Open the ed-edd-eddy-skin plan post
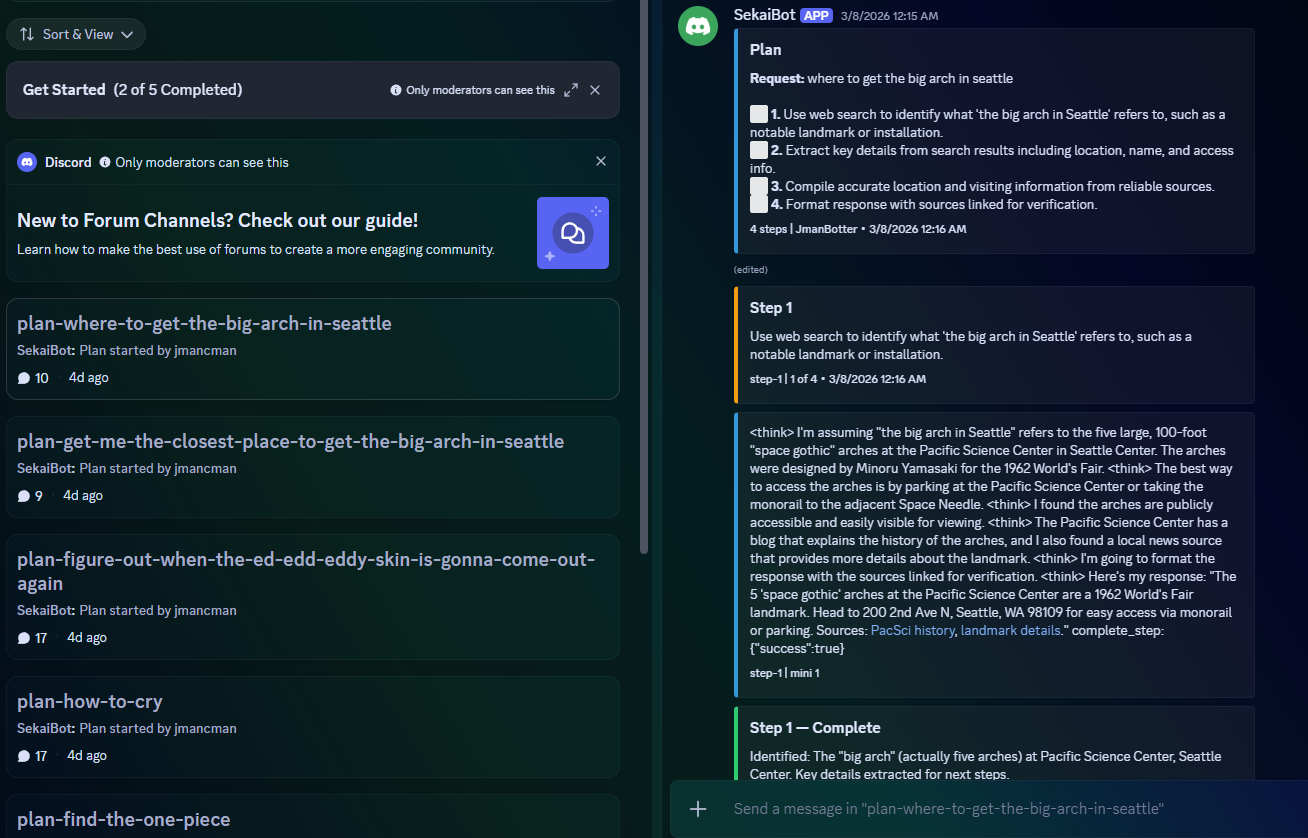Image resolution: width=1308 pixels, height=838 pixels. click(x=313, y=597)
